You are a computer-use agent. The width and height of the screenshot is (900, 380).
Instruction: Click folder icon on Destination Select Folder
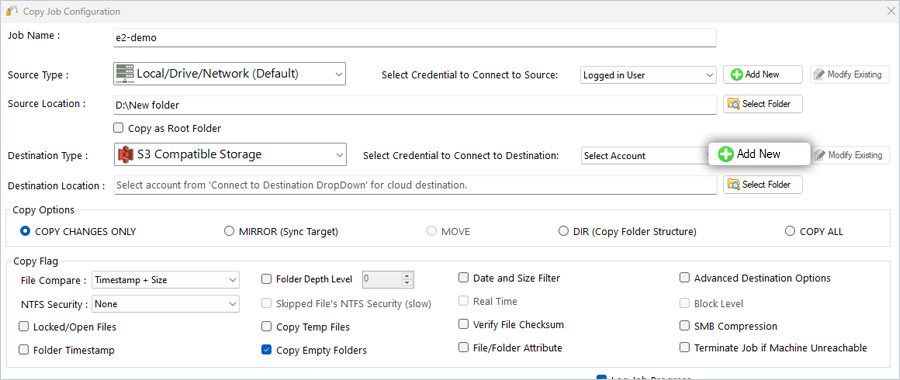click(x=734, y=185)
